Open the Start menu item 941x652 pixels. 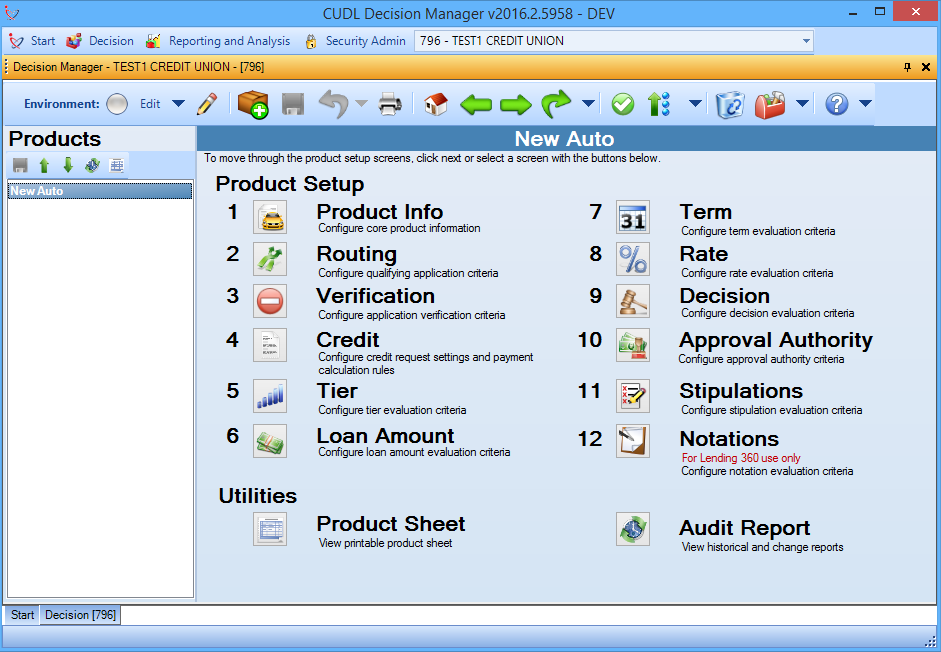32,41
